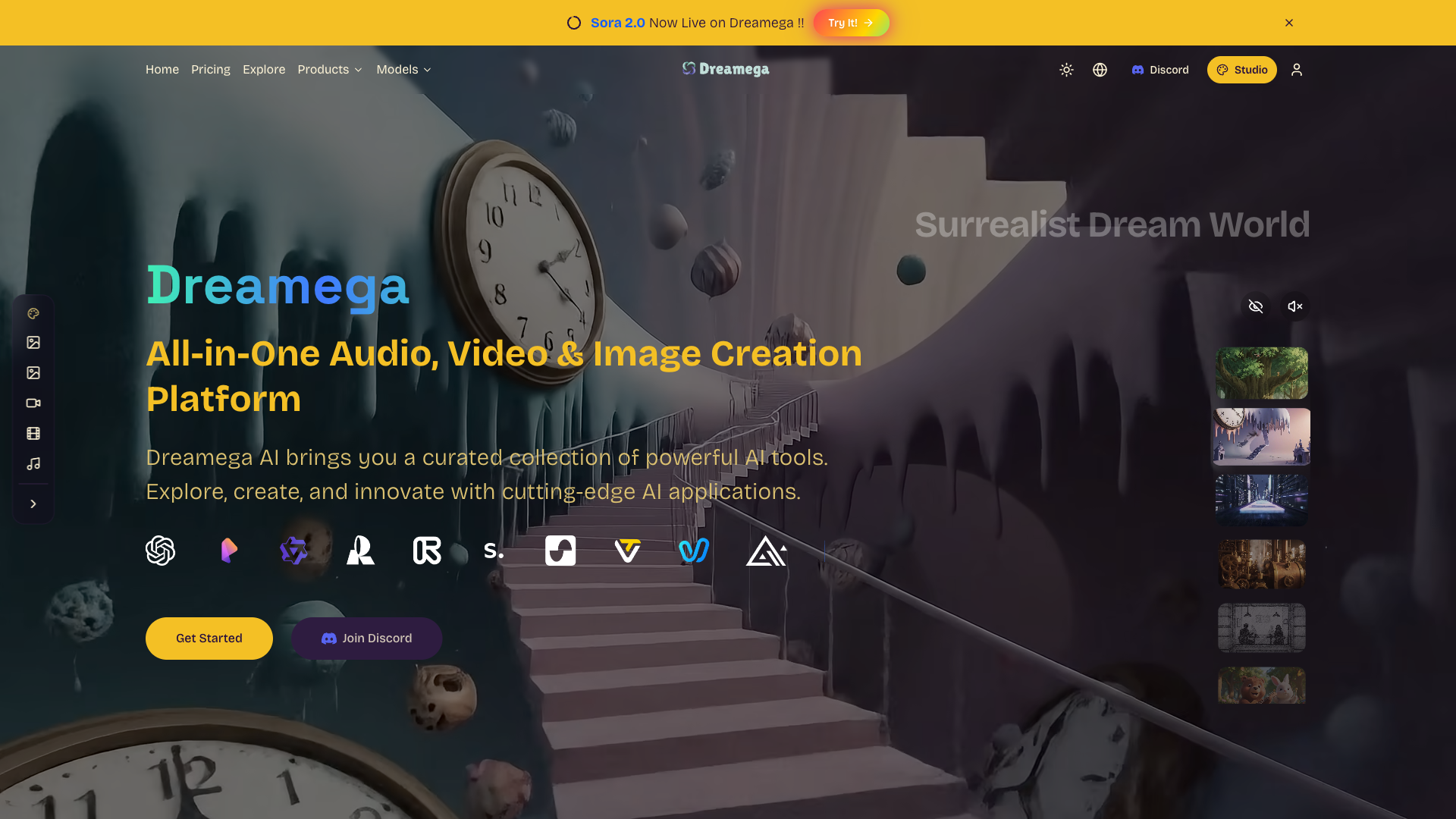Select the neon city street thumbnail
This screenshot has height=819, width=1456.
click(1262, 500)
